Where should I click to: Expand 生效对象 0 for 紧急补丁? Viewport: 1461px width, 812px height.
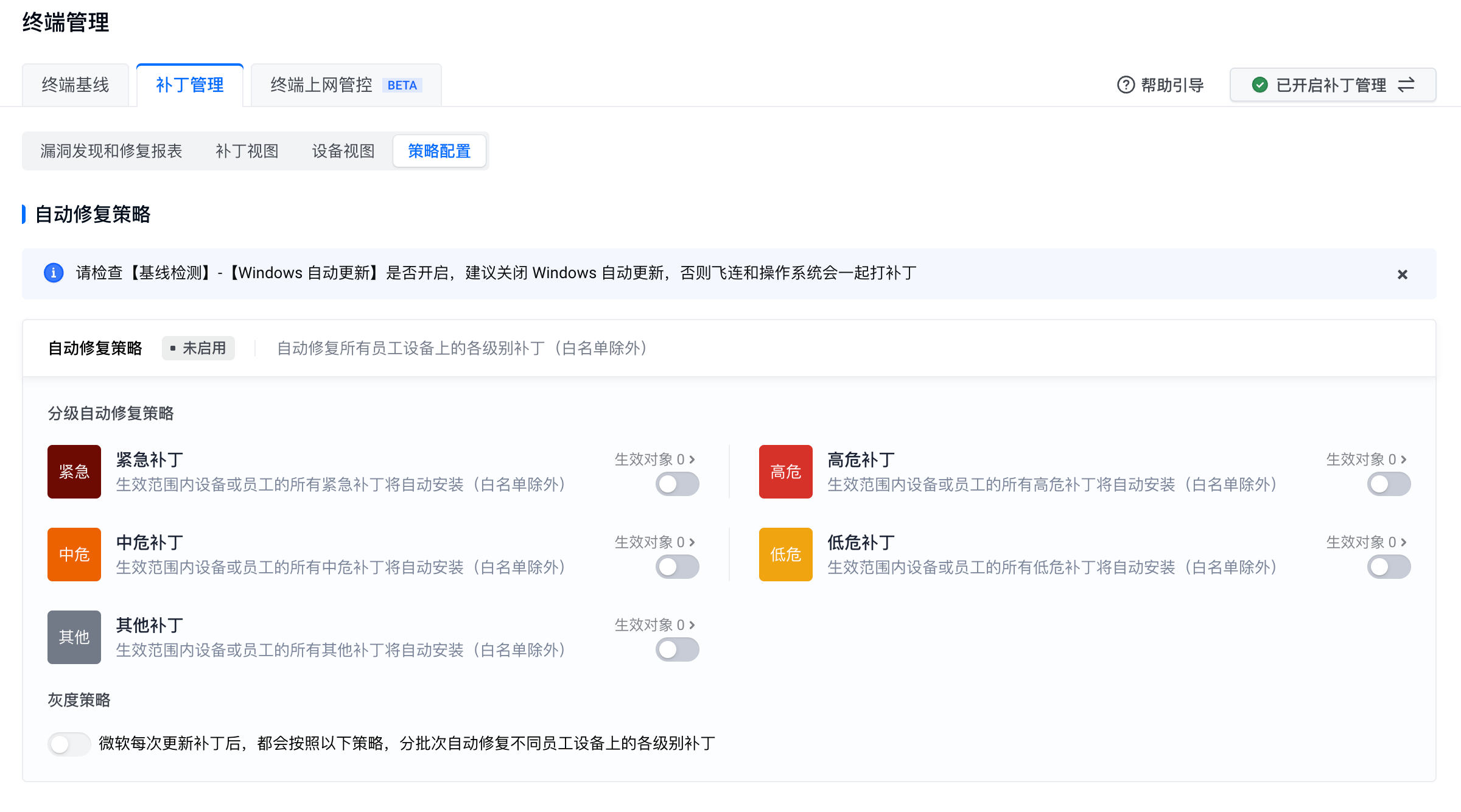(654, 460)
